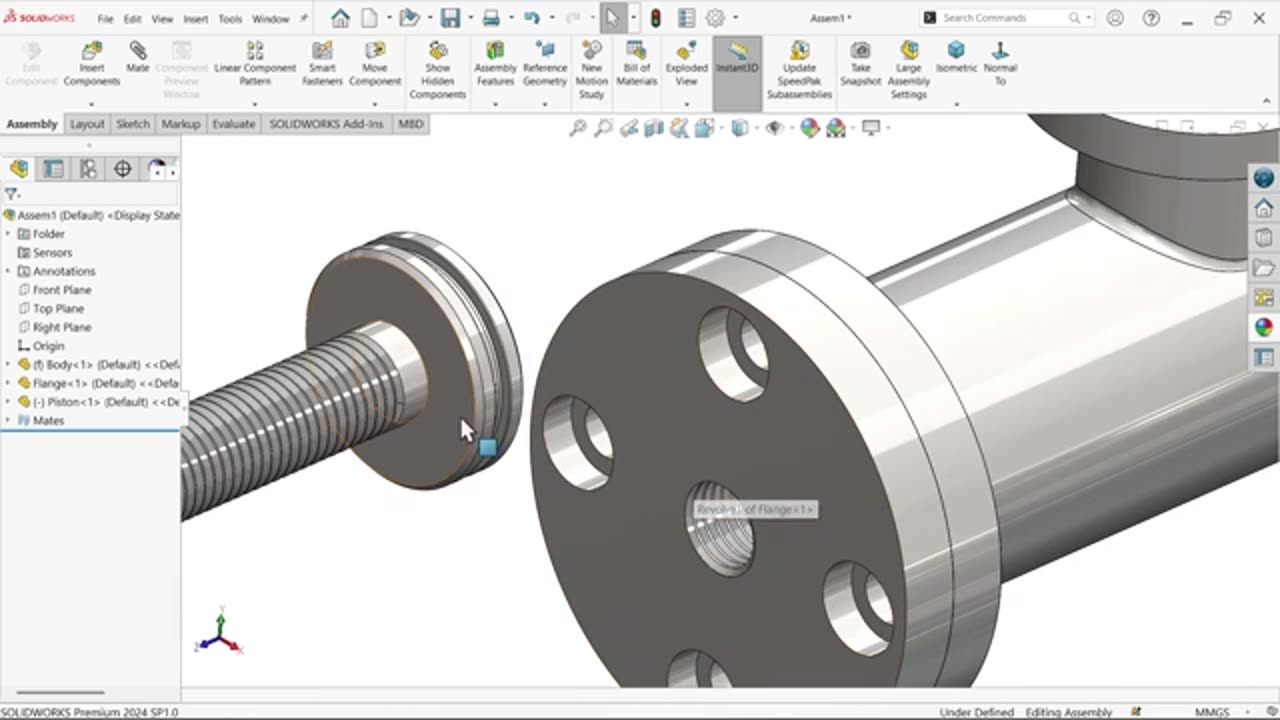This screenshot has height=720, width=1280.
Task: Expand the Flange<1> component node
Action: (x=8, y=383)
